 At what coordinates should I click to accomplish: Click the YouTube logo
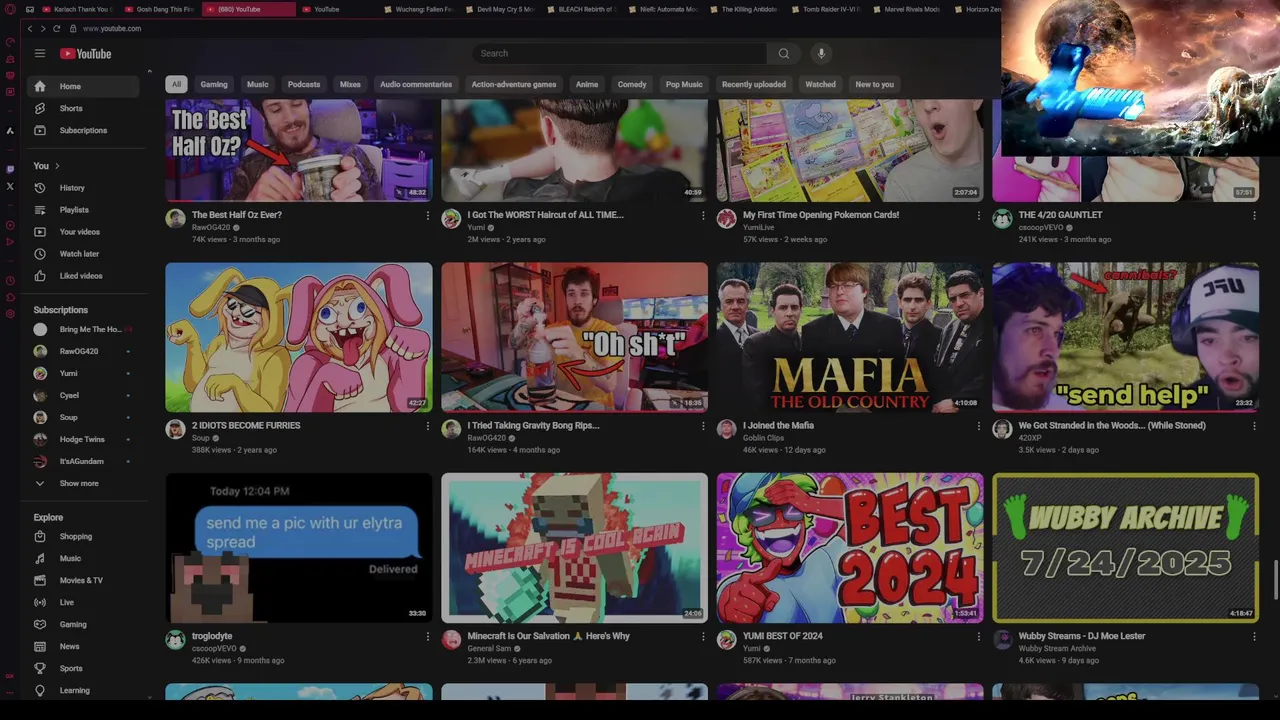85,54
